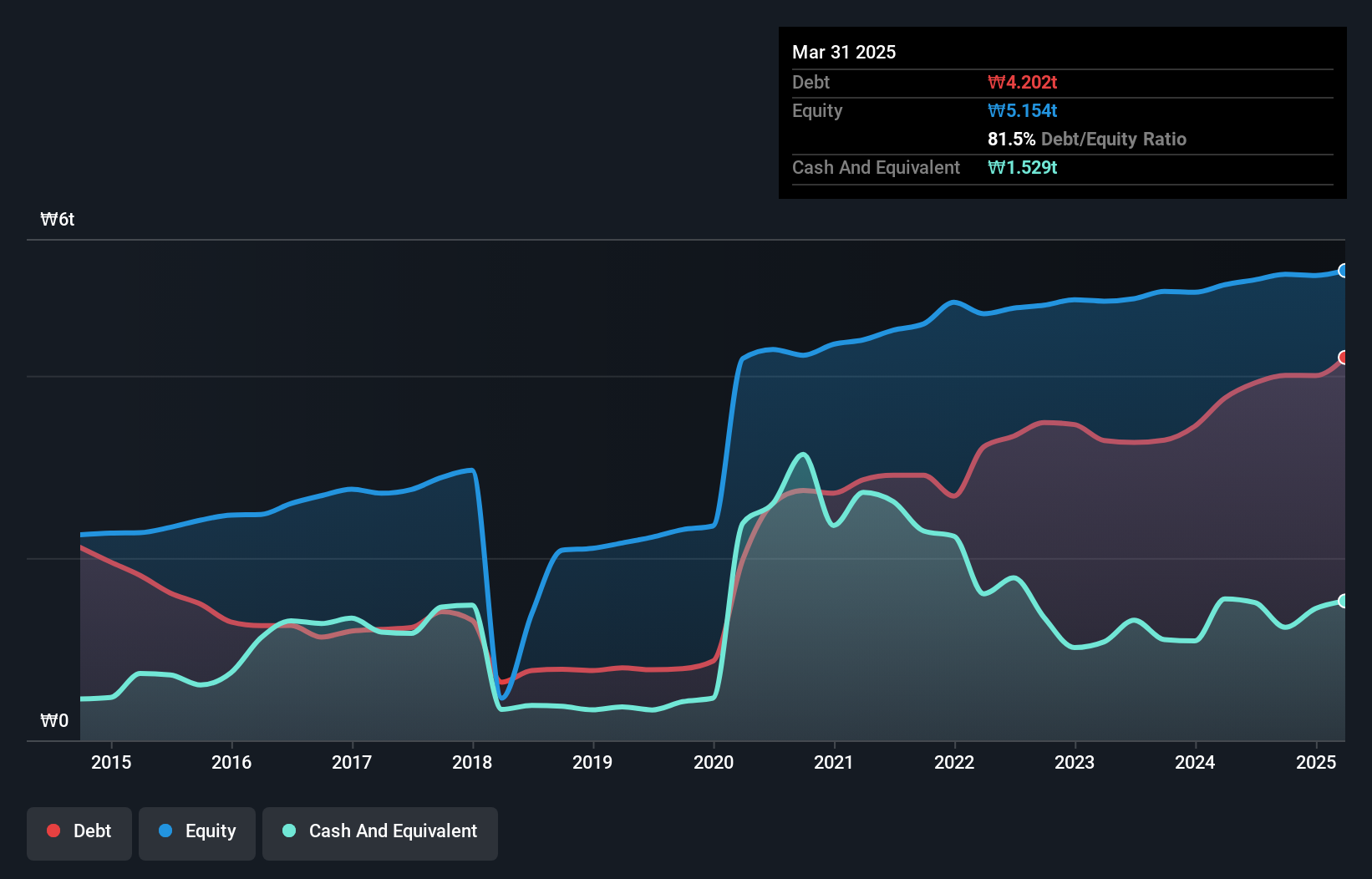The width and height of the screenshot is (1372, 879).
Task: Select the 2019 x-axis label
Action: (592, 762)
